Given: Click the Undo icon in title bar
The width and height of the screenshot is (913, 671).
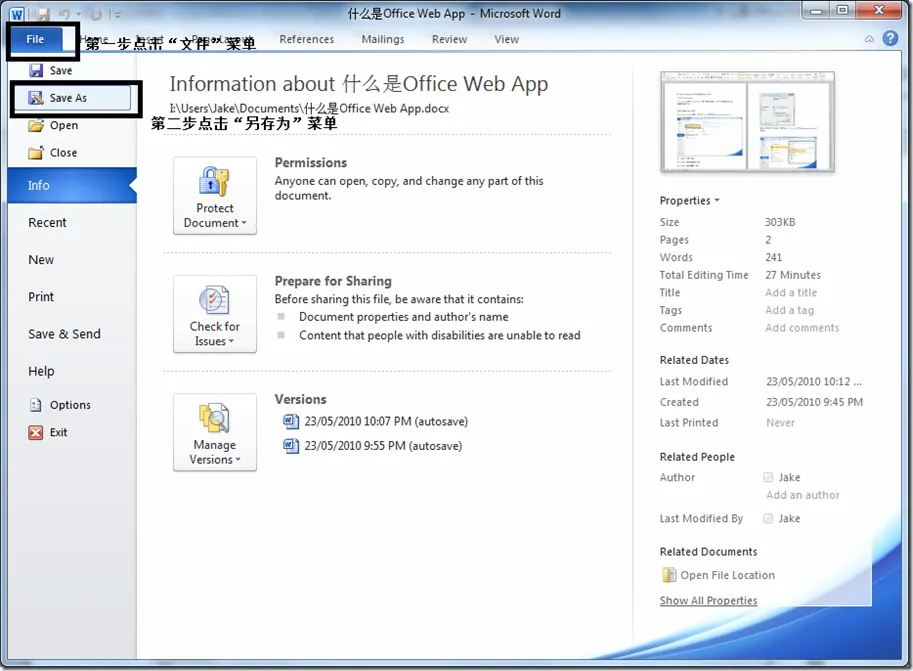Looking at the screenshot, I should tap(65, 14).
